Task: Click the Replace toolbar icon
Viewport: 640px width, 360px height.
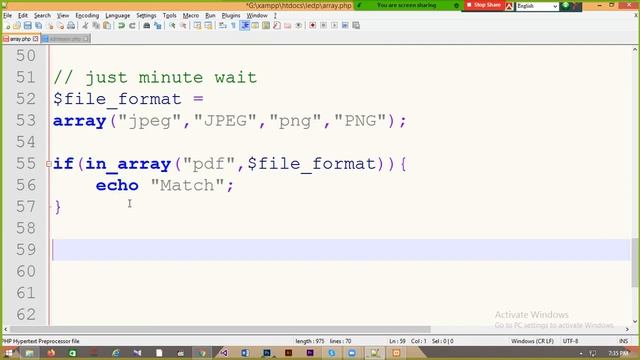Action: (x=158, y=26)
